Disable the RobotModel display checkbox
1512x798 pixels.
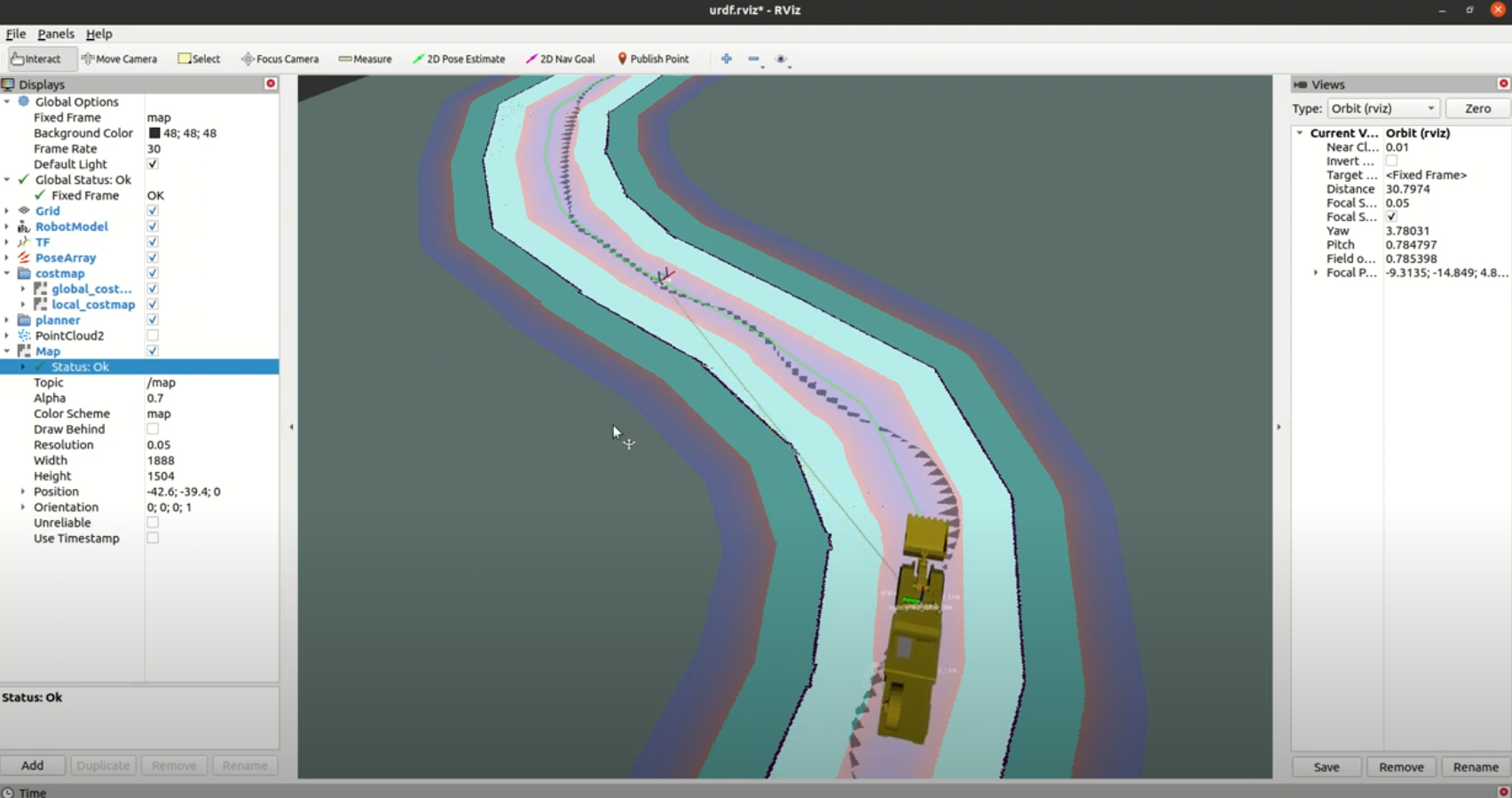[x=153, y=226]
